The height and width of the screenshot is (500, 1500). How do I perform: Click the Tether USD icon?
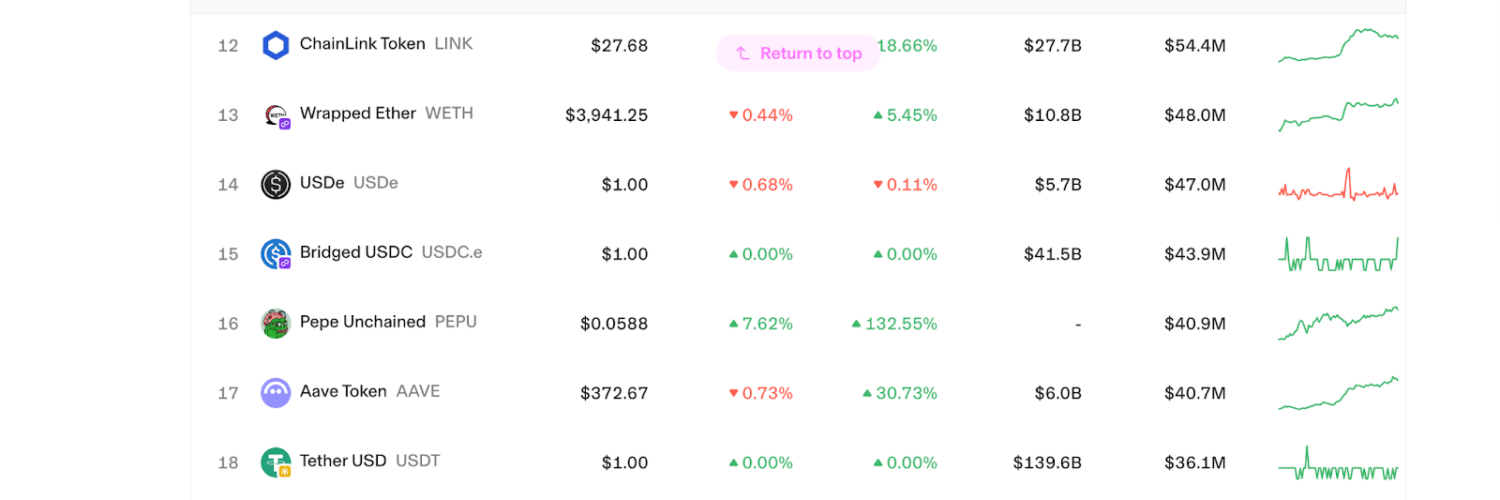[275, 462]
